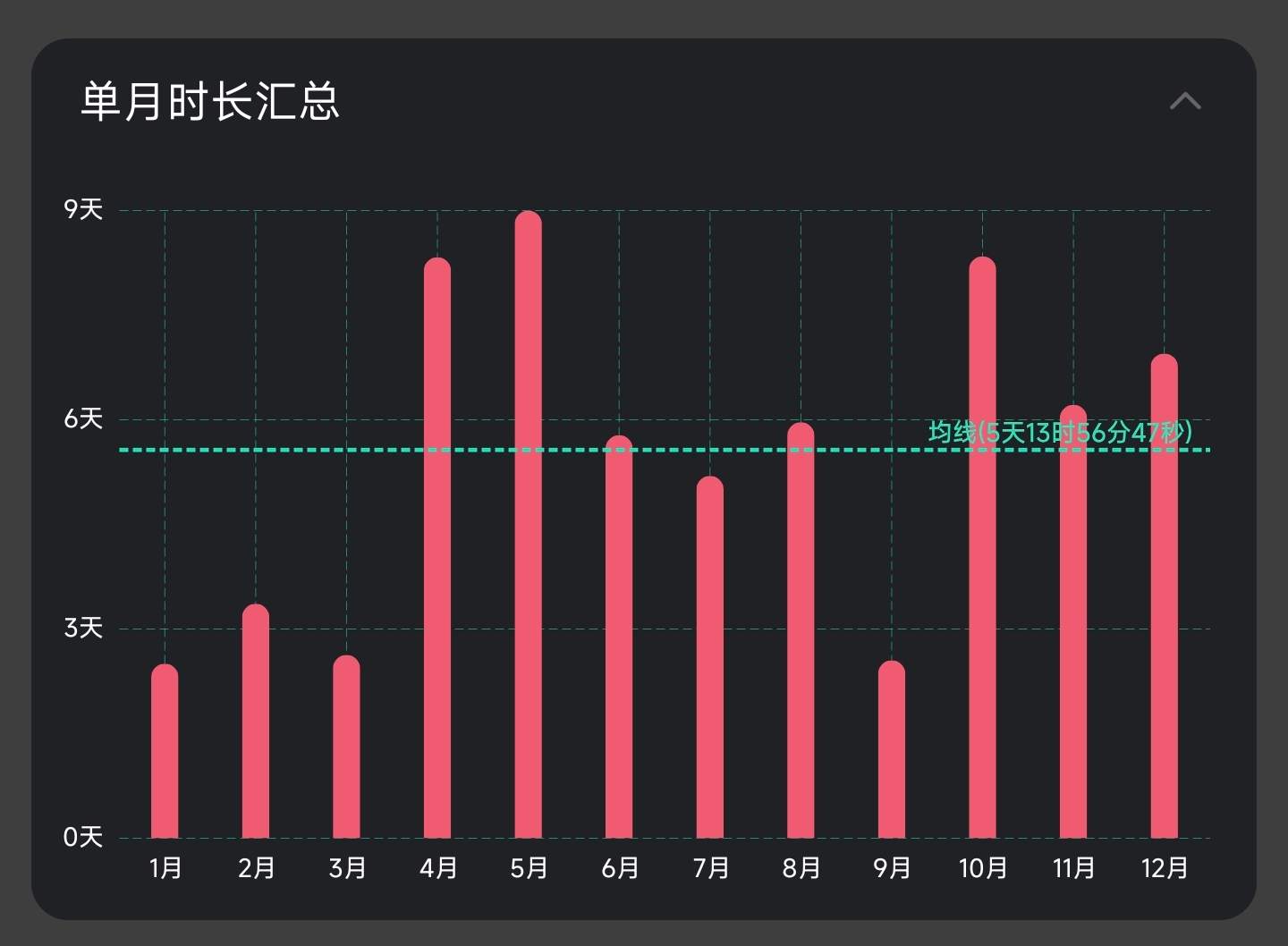Image resolution: width=1288 pixels, height=946 pixels.
Task: Click the 6天 y-axis label
Action: pyautogui.click(x=83, y=418)
